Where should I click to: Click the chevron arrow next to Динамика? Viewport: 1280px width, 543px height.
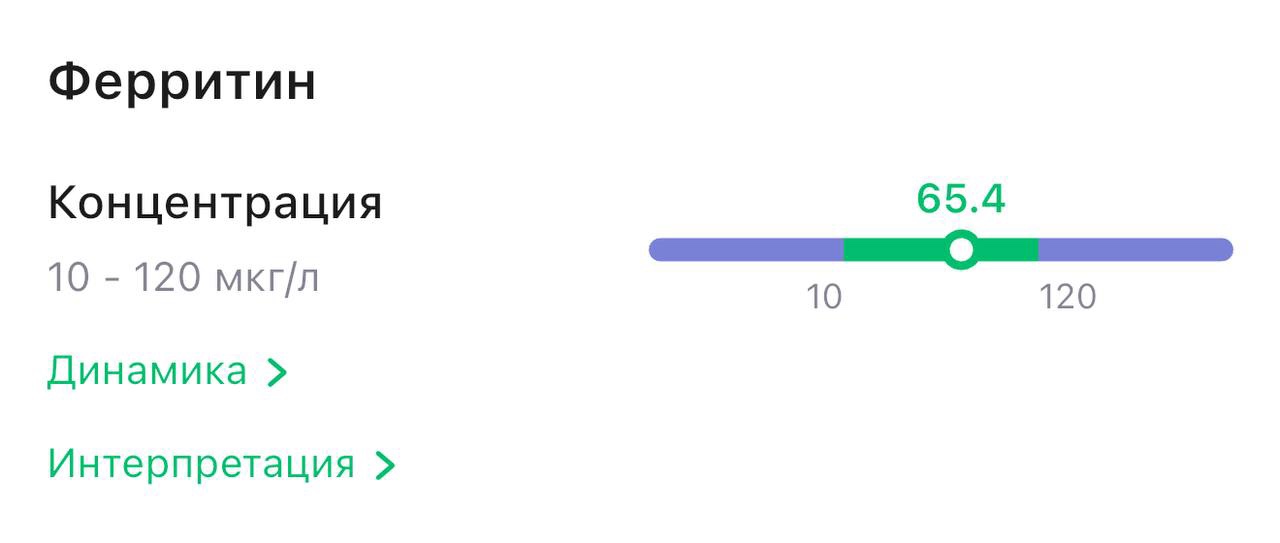pyautogui.click(x=278, y=373)
